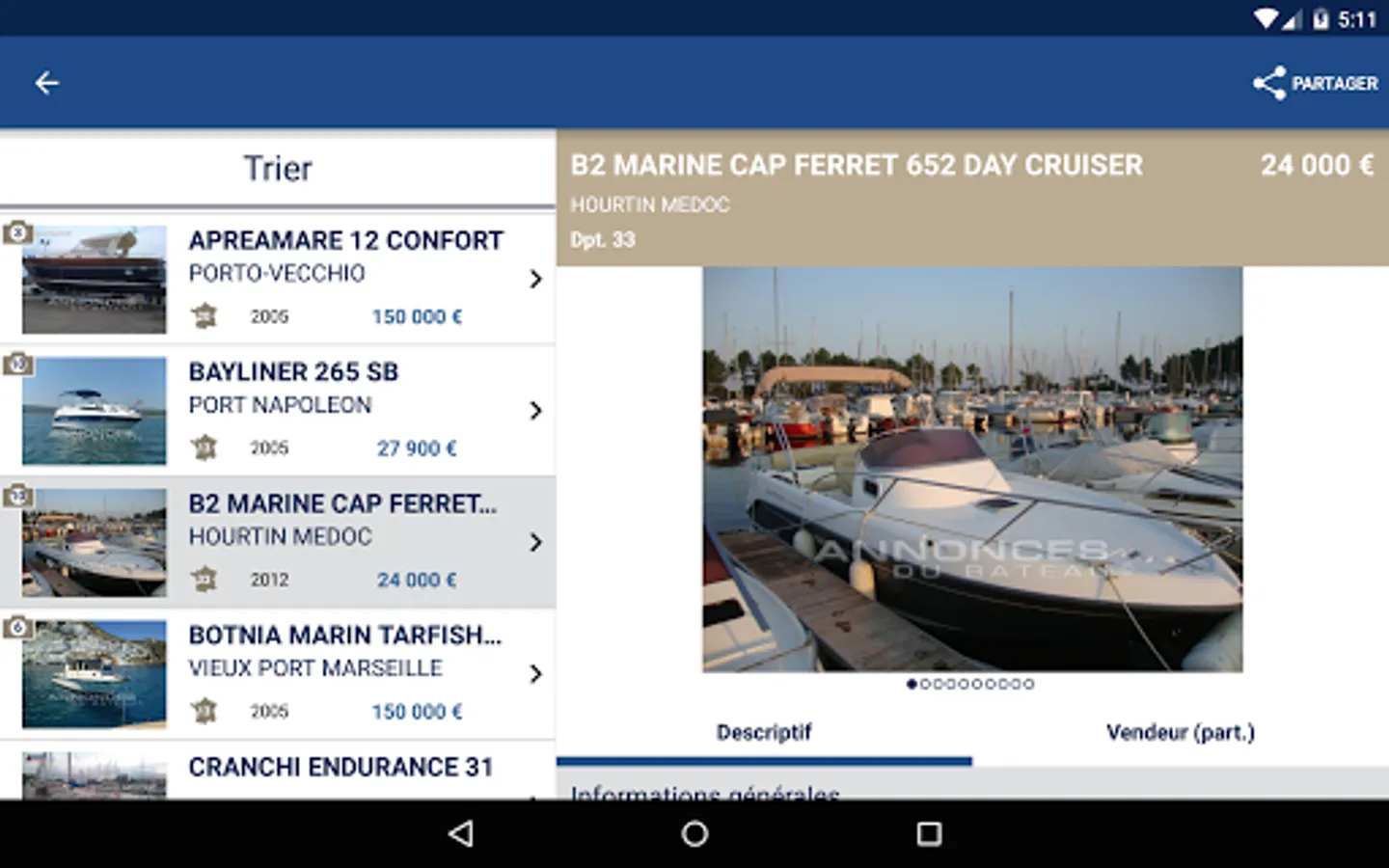The image size is (1389, 868).
Task: Select B2 Marine Cap Ferret list thumbnail
Action: coord(95,543)
